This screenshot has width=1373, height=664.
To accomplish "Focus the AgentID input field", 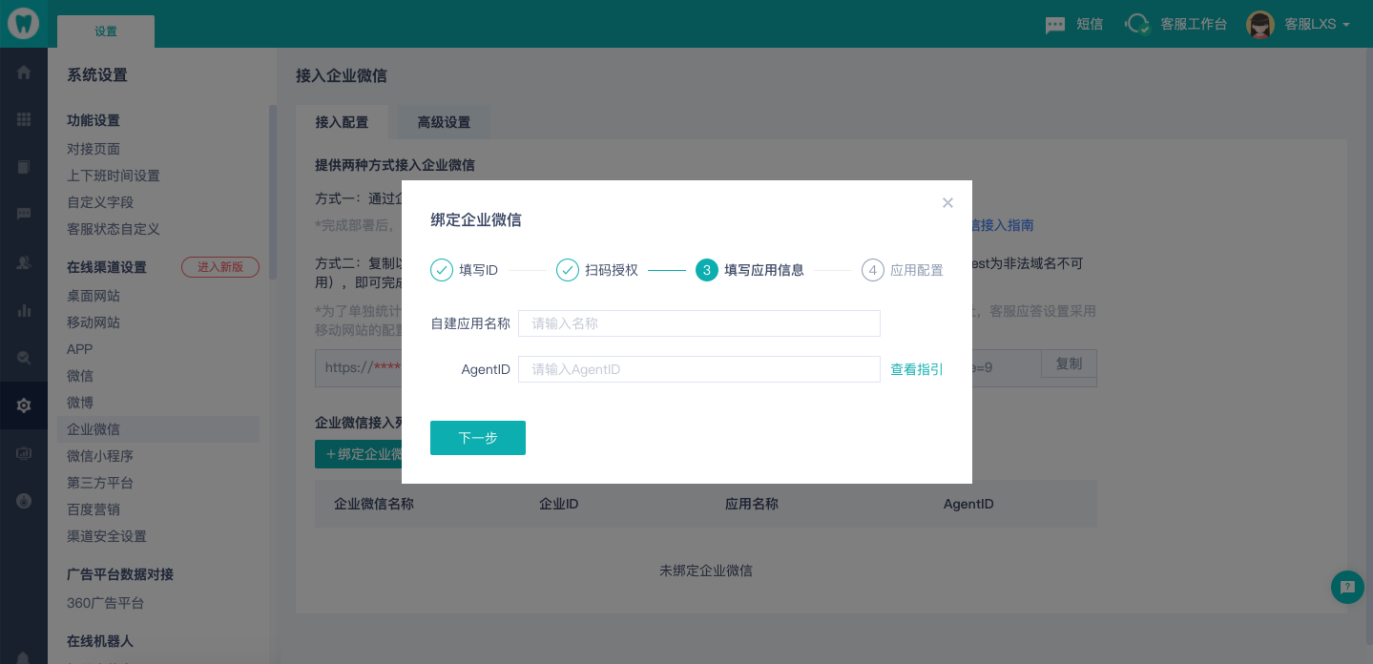I will coord(699,369).
